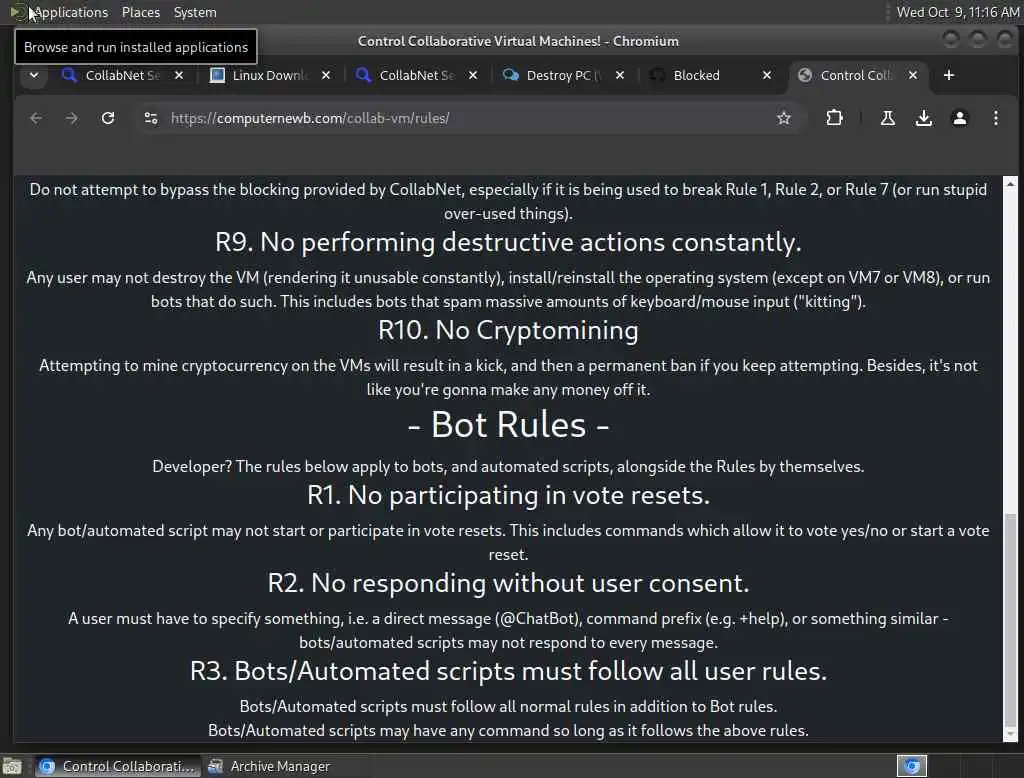Open the Downloads icon
The width and height of the screenshot is (1024, 778).
click(x=923, y=118)
